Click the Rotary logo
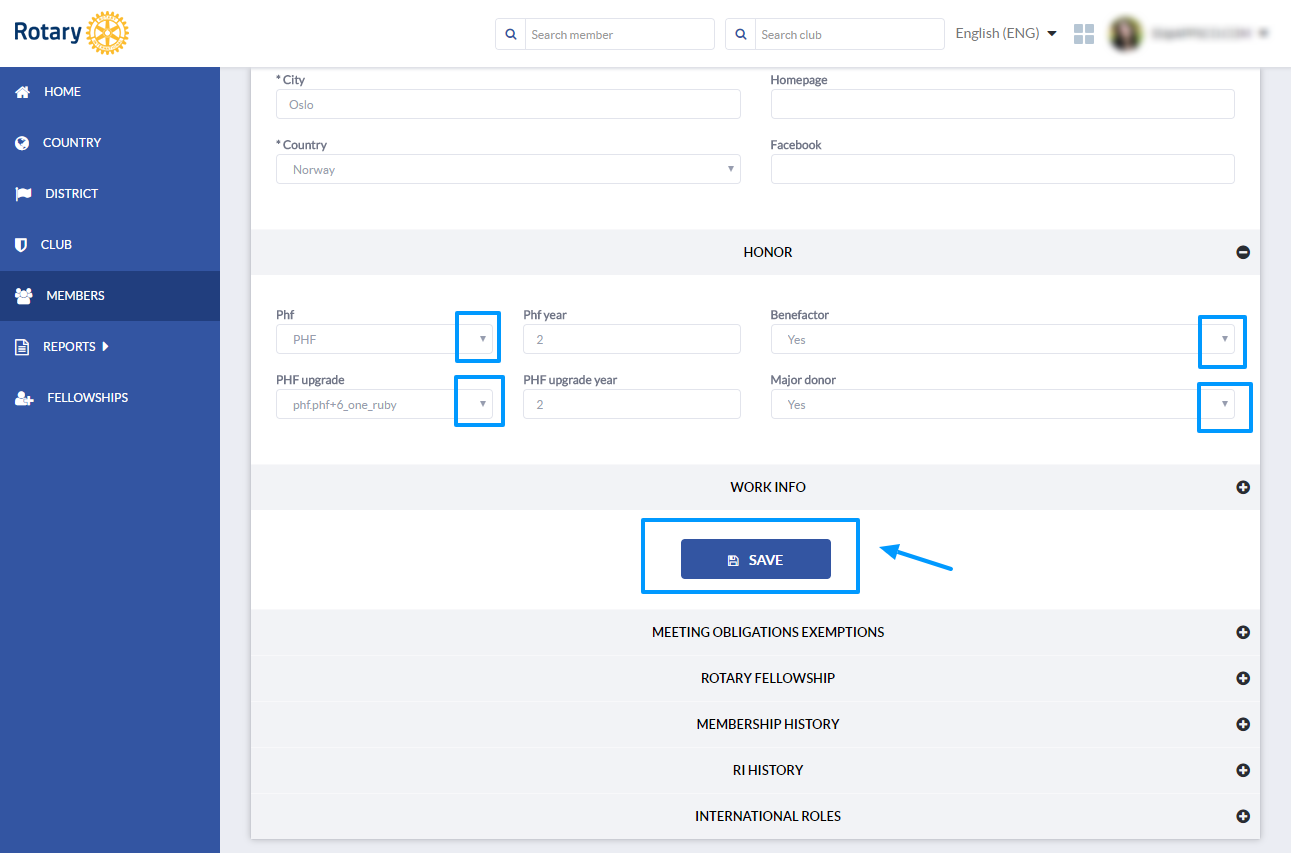Viewport: 1291px width, 853px height. (72, 33)
